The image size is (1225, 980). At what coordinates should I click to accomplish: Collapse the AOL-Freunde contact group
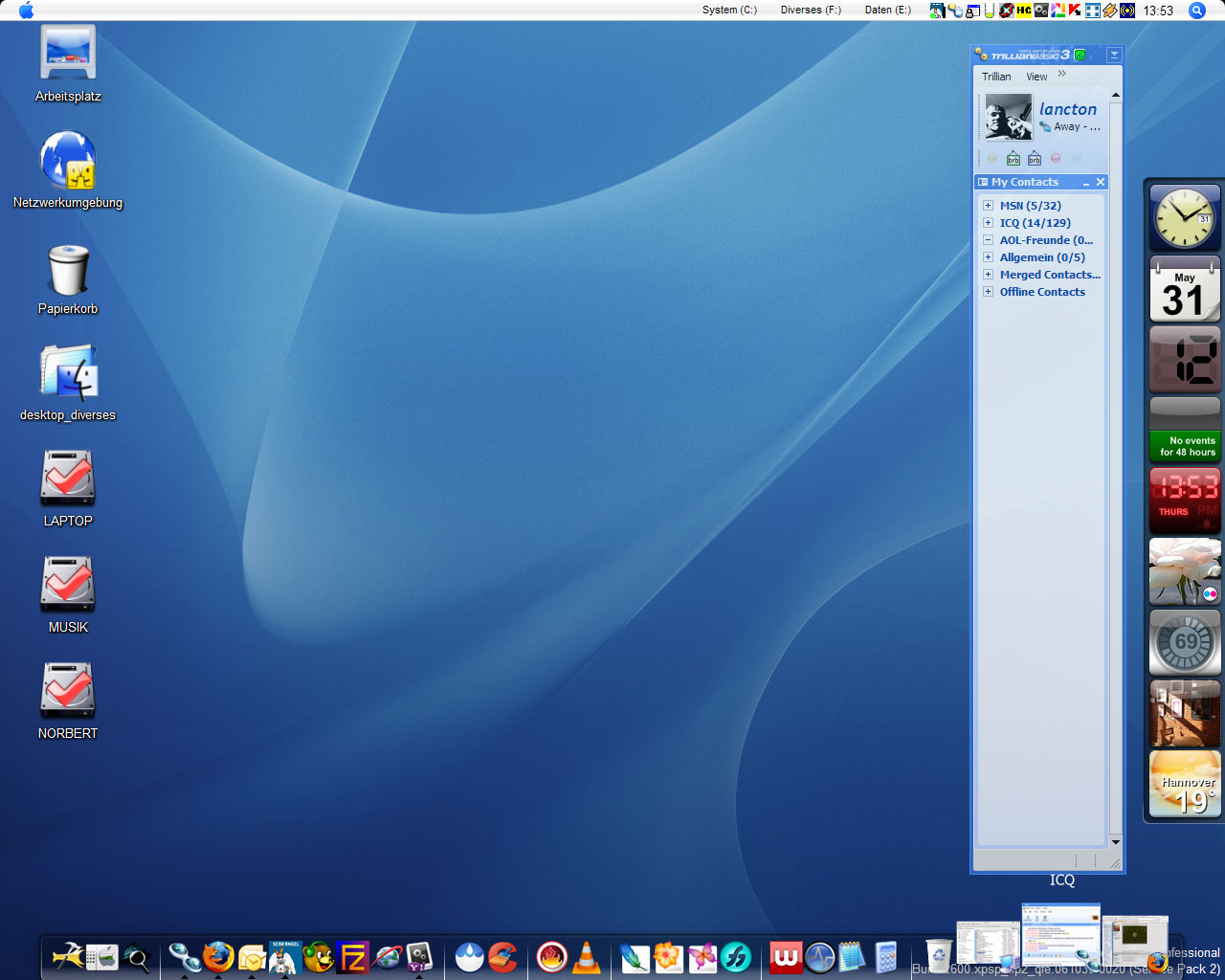tap(988, 240)
